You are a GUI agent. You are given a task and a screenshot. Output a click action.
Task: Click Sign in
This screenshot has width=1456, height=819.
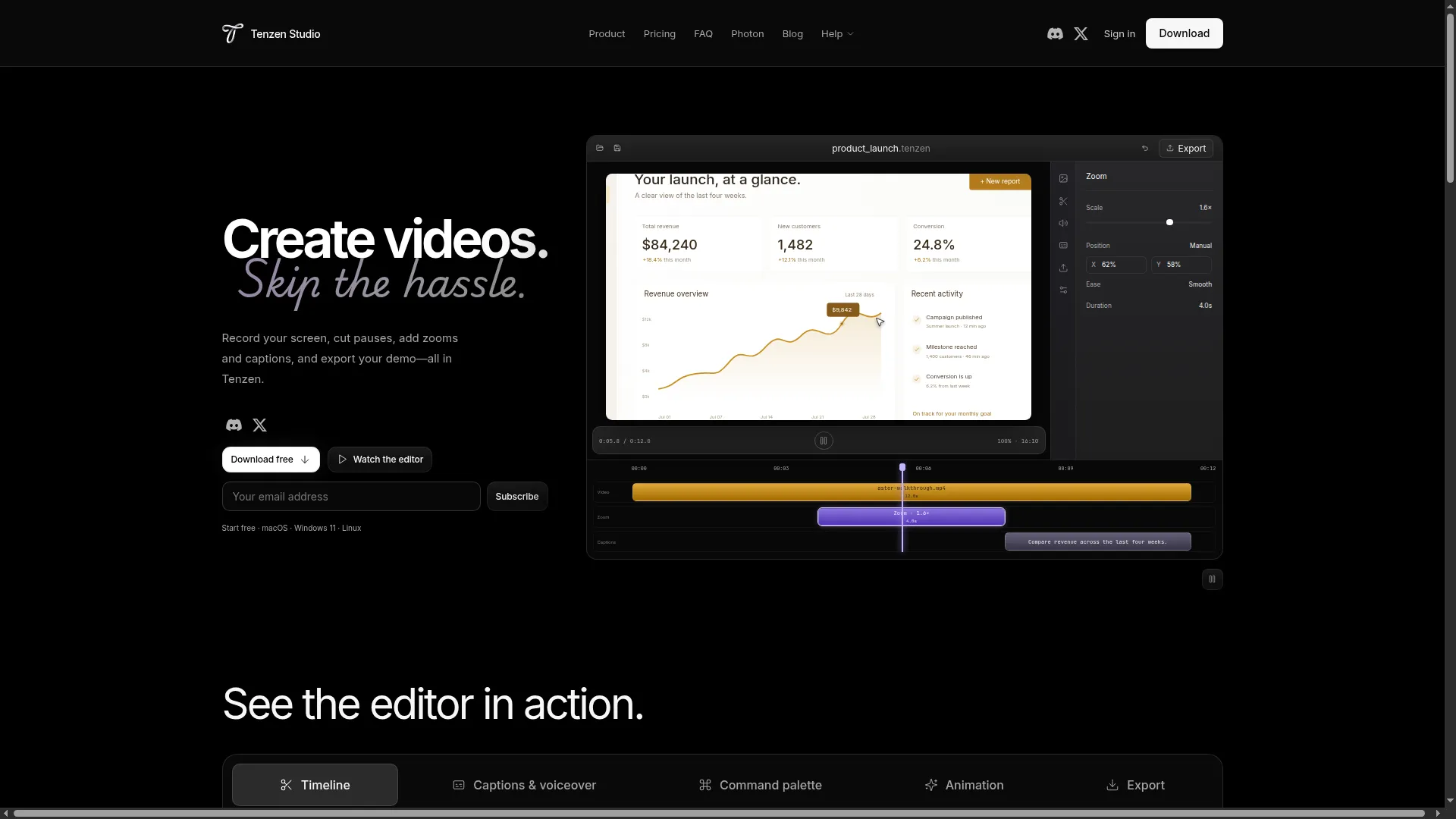click(x=1119, y=34)
